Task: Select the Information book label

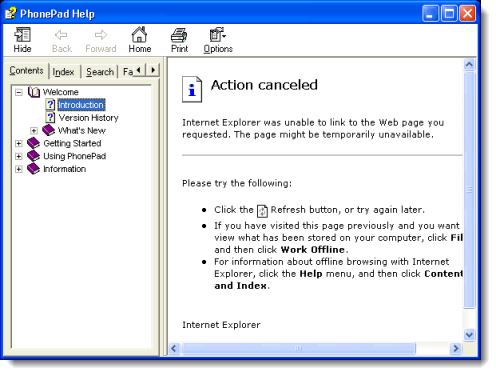Action: (x=65, y=169)
